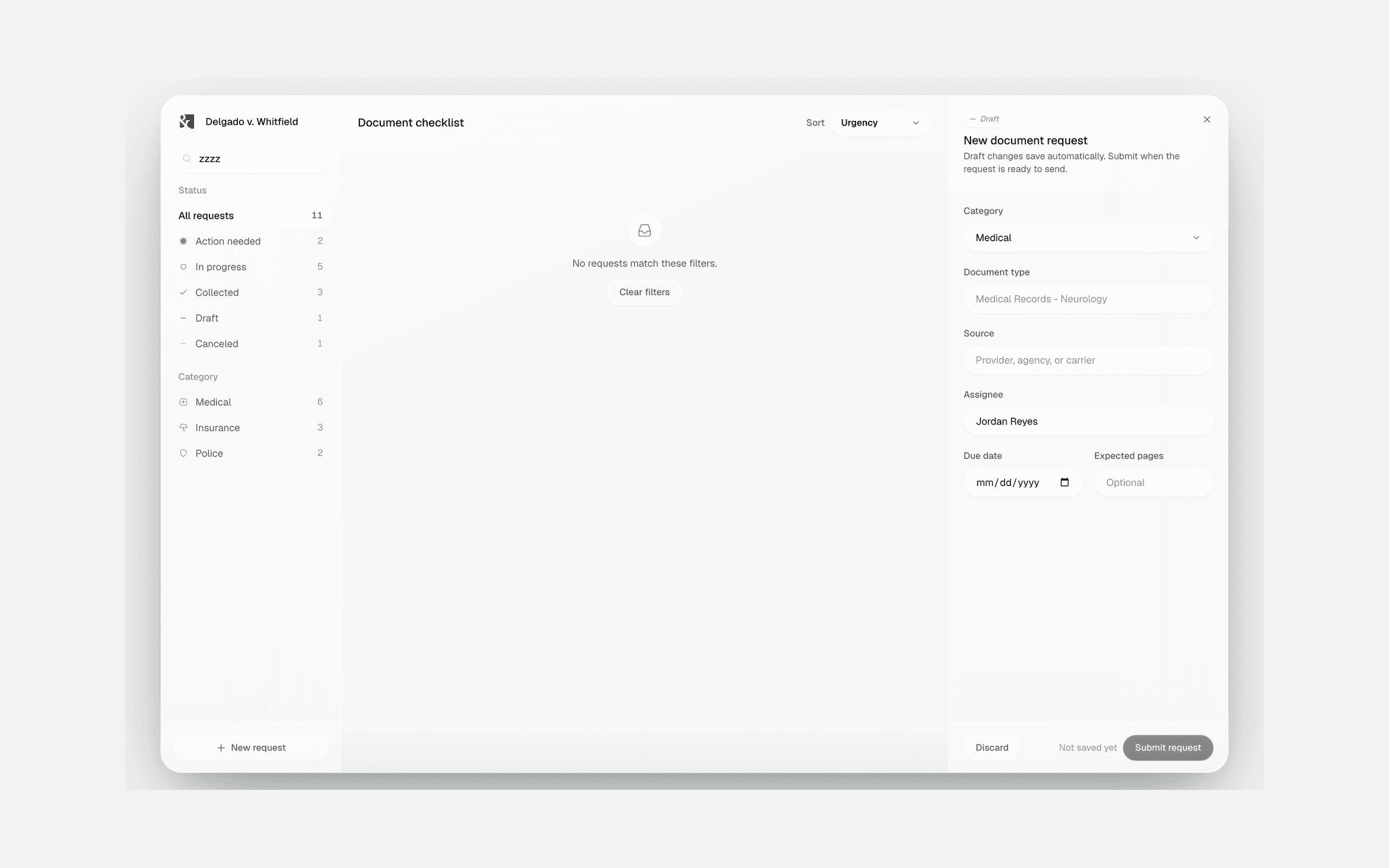Image resolution: width=1389 pixels, height=868 pixels.
Task: Filter by Draft status
Action: pos(251,318)
